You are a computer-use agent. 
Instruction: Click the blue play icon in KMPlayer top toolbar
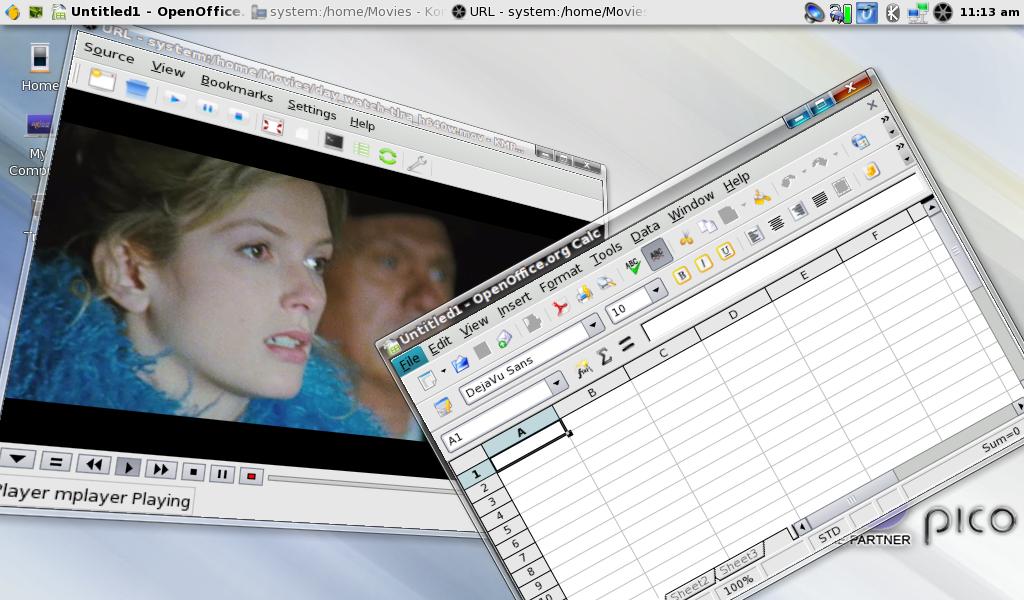(x=174, y=98)
